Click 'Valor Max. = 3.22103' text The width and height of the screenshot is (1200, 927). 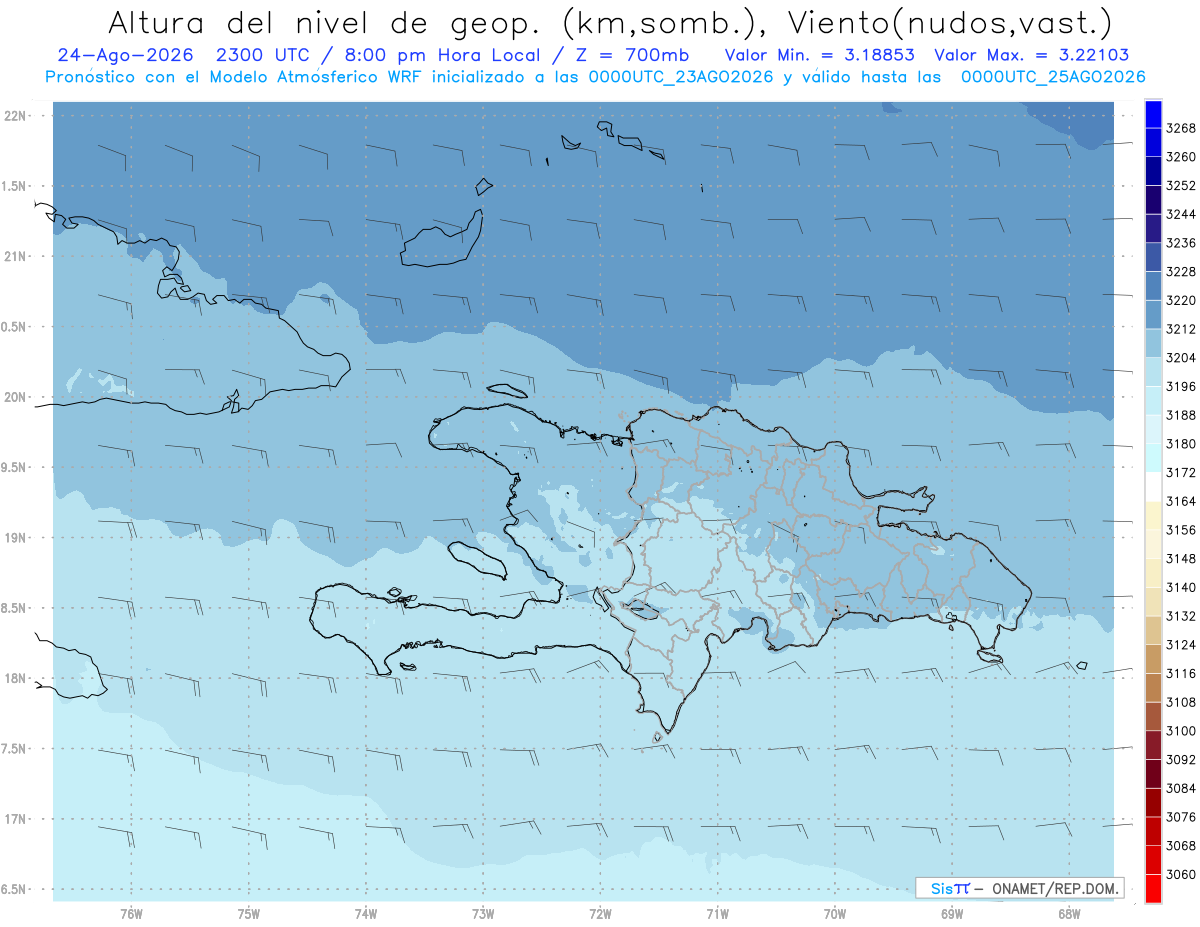[1032, 55]
